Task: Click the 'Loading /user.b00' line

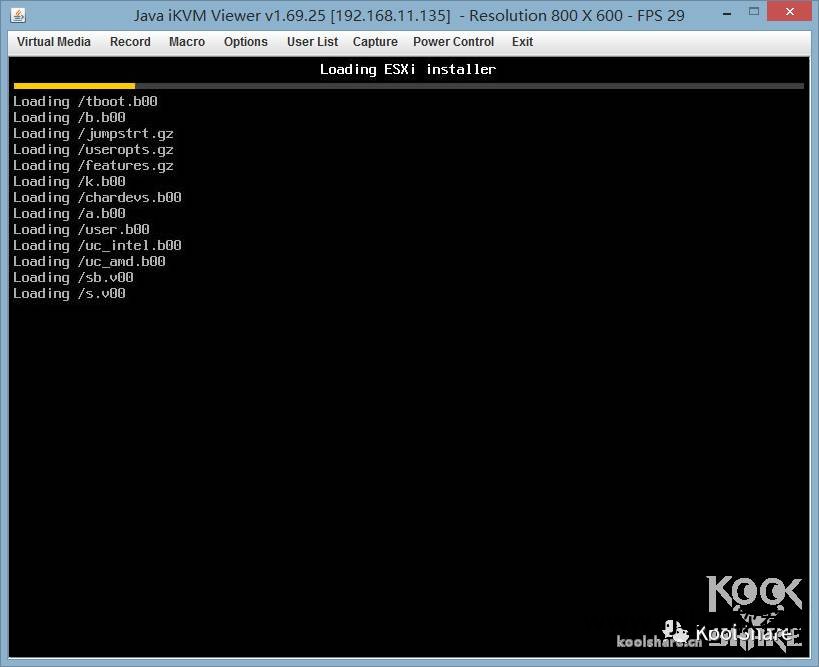Action: (x=81, y=229)
